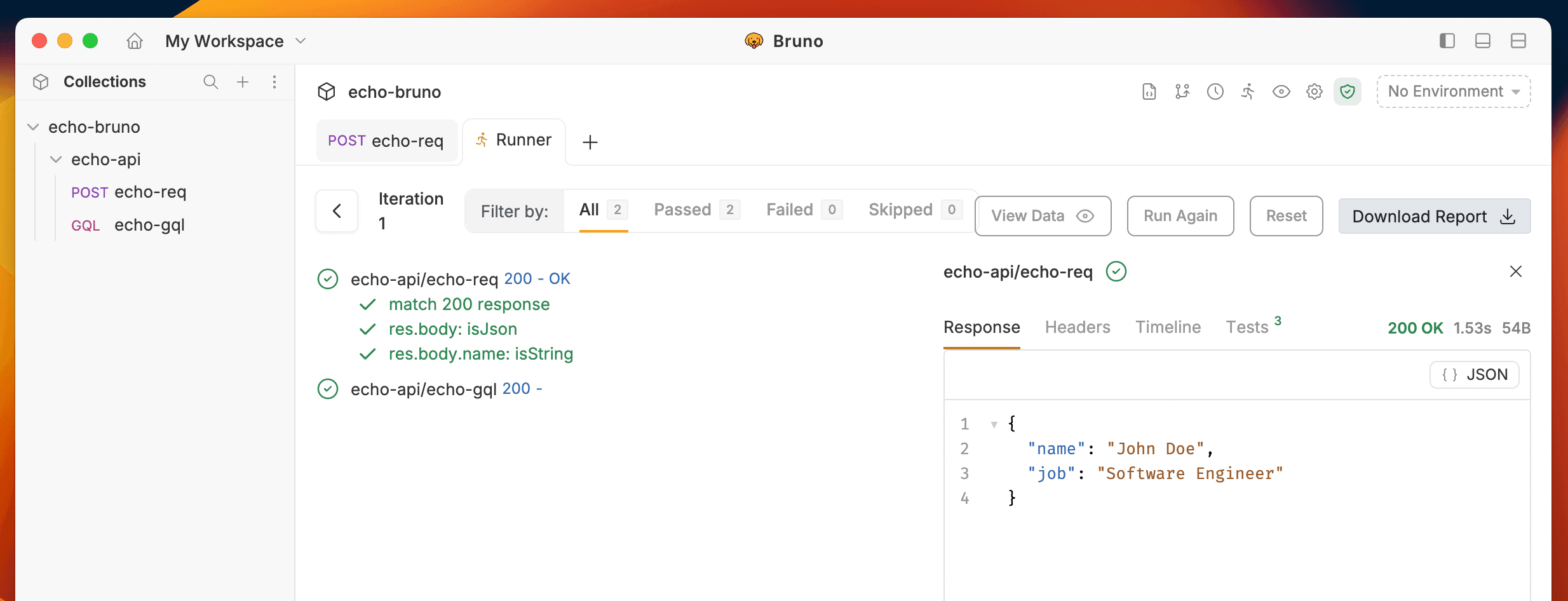
Task: Click Run Again button
Action: tap(1180, 216)
